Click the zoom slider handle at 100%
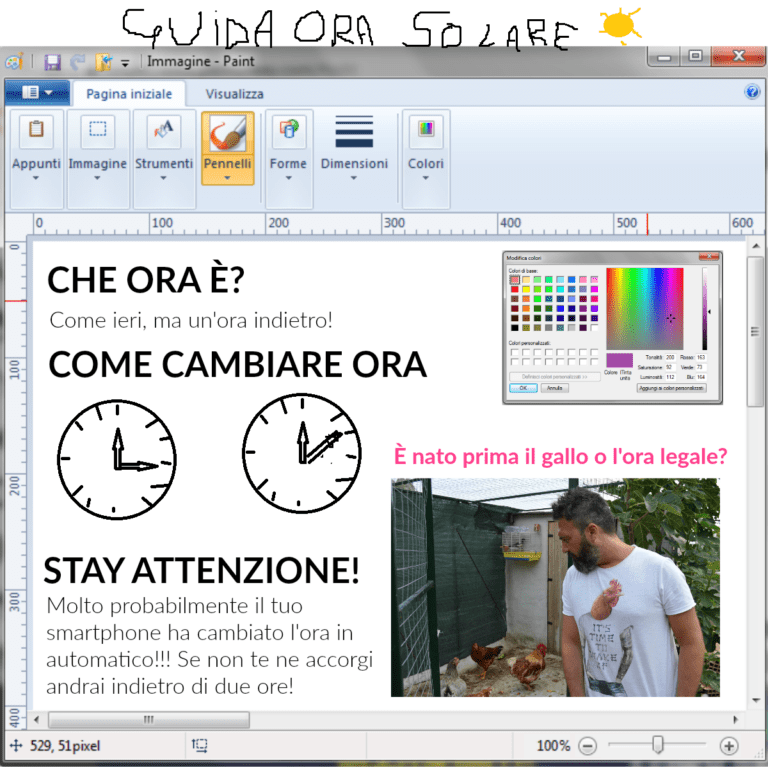768x768 pixels. pyautogui.click(x=658, y=745)
